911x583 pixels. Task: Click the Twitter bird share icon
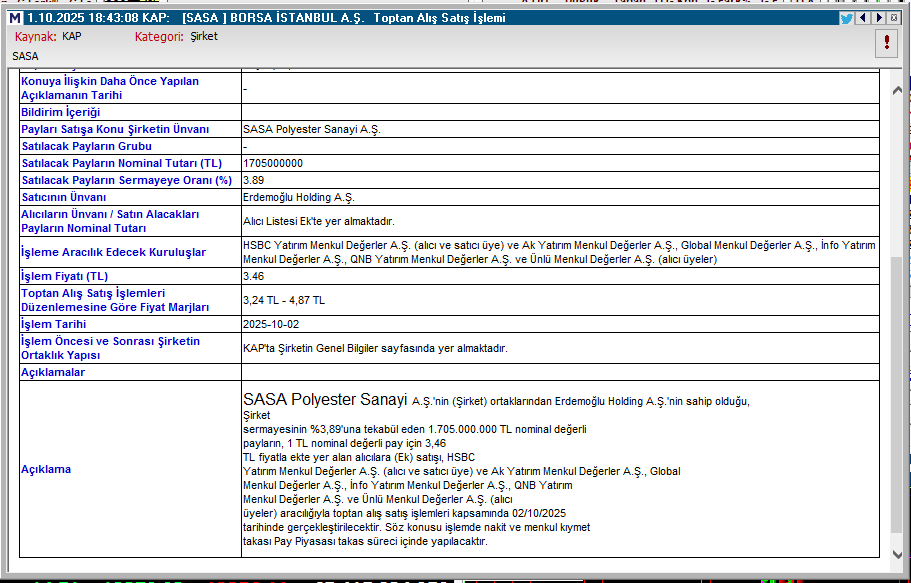coord(847,19)
